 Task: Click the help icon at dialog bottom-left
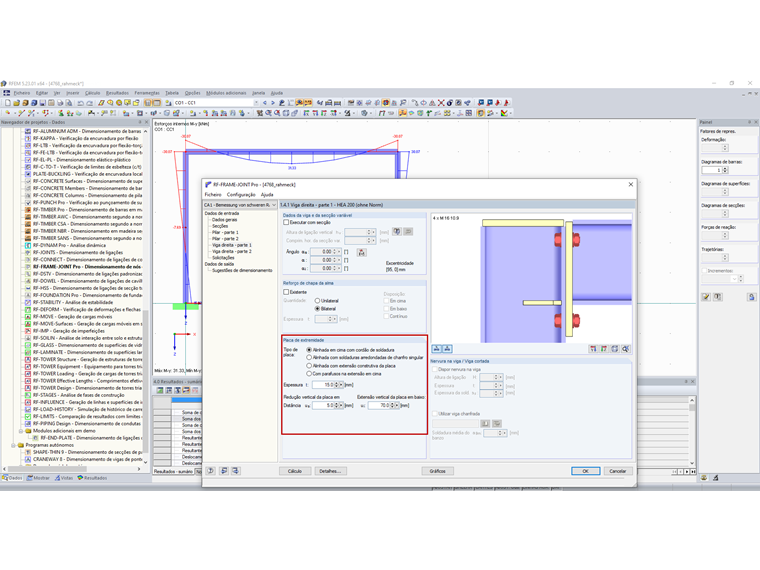(211, 471)
